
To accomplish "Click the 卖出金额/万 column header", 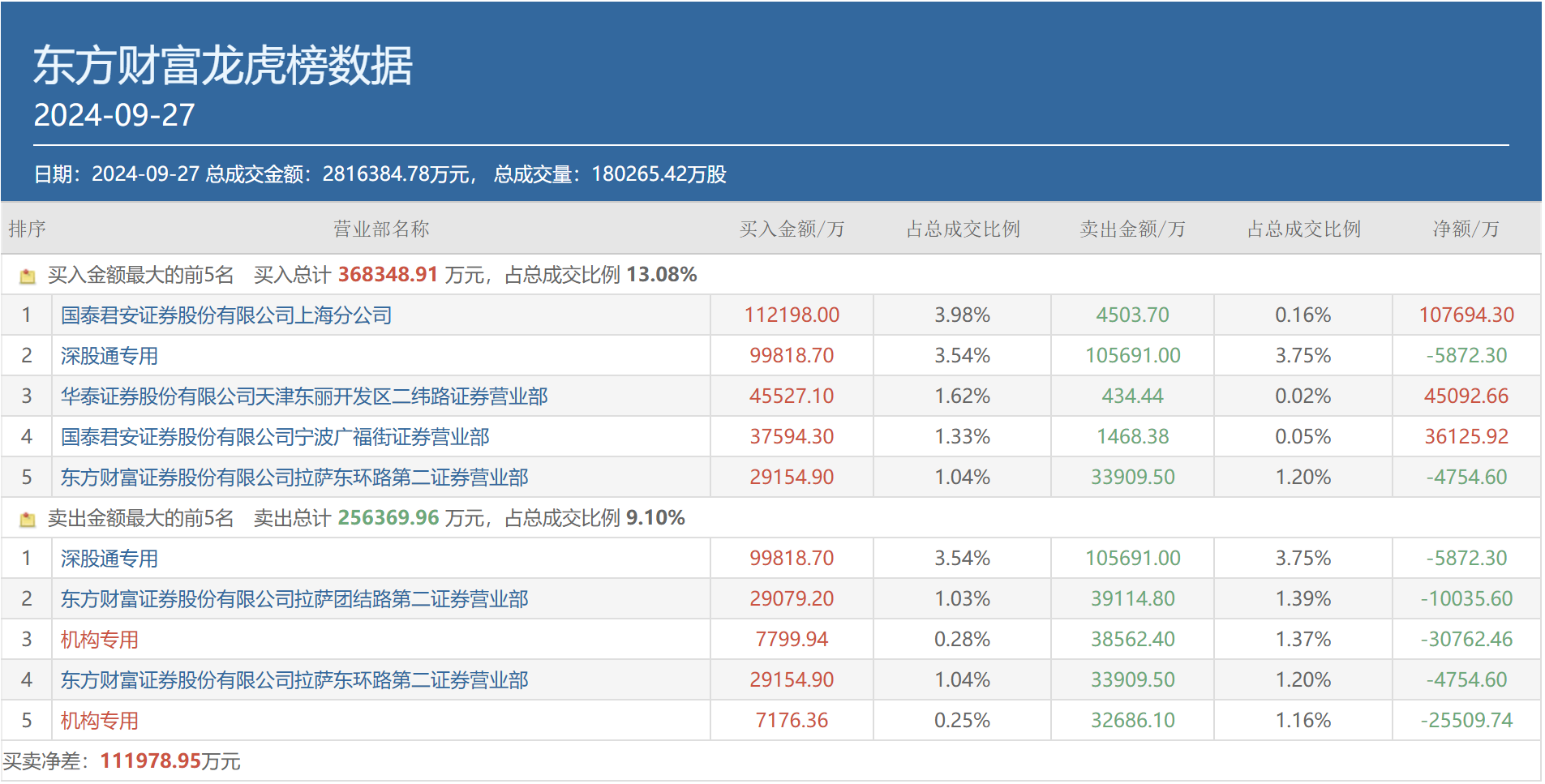I will pyautogui.click(x=1132, y=229).
